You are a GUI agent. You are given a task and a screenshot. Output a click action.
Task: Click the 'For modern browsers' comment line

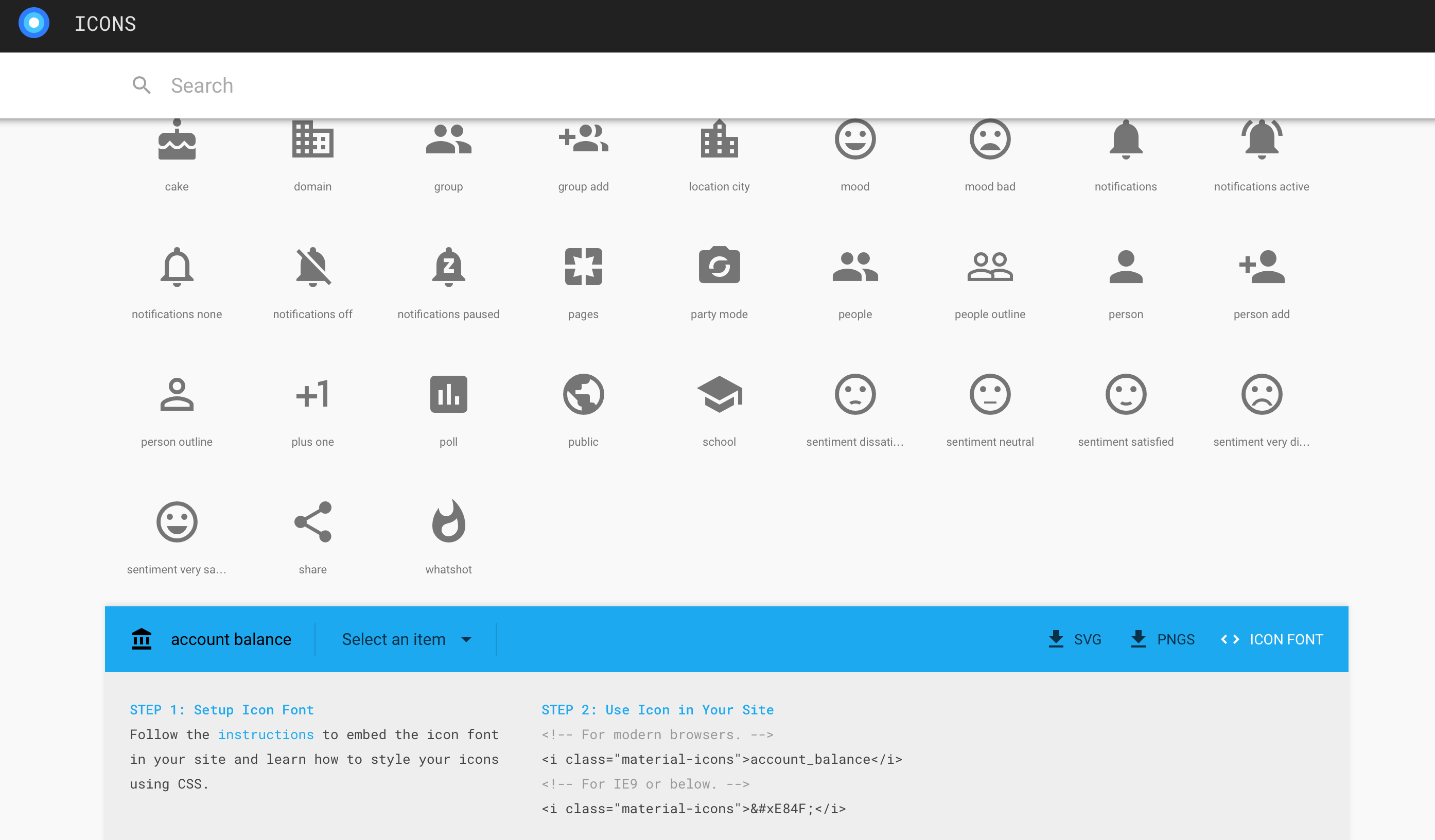click(658, 734)
